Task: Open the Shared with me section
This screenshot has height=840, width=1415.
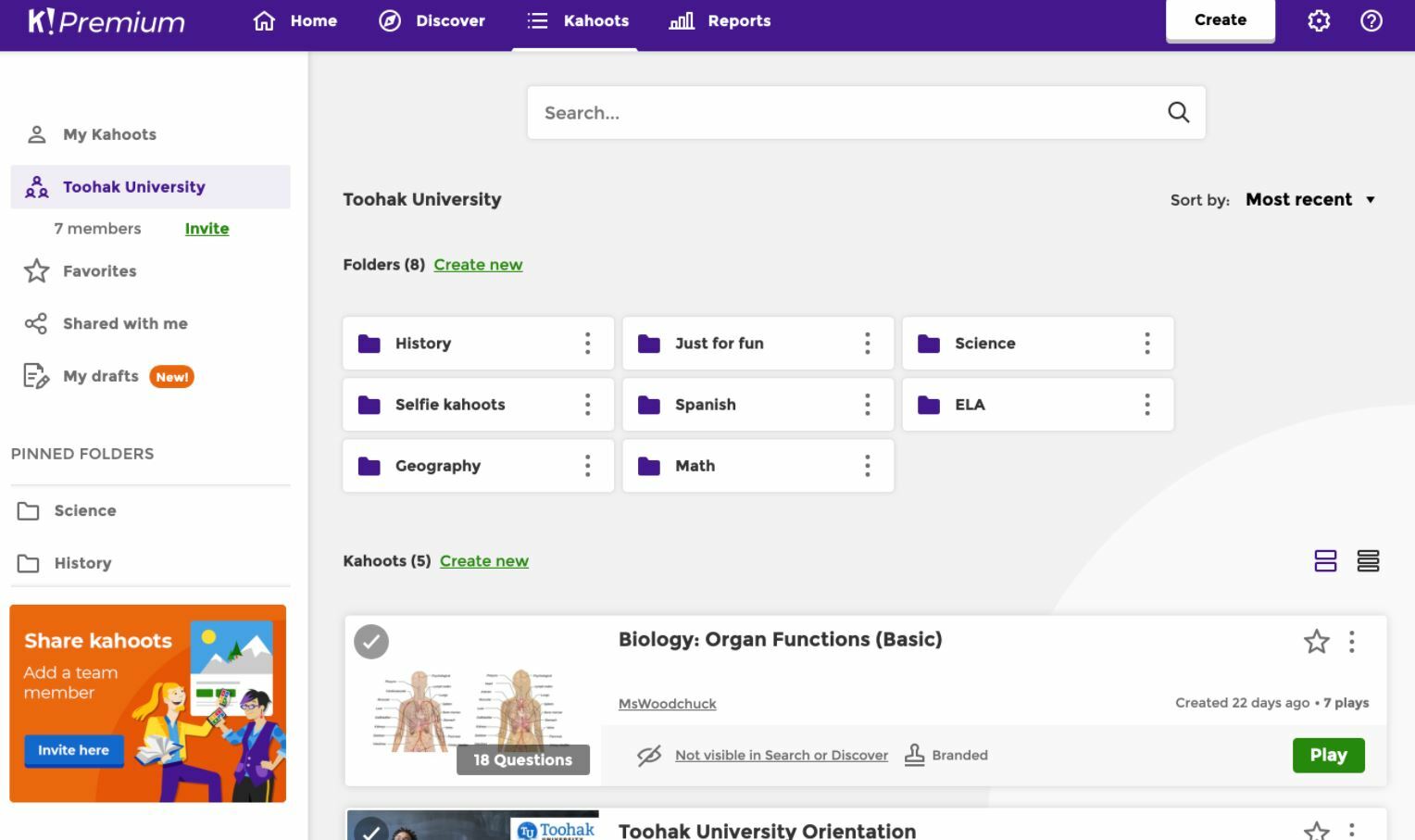Action: click(124, 323)
